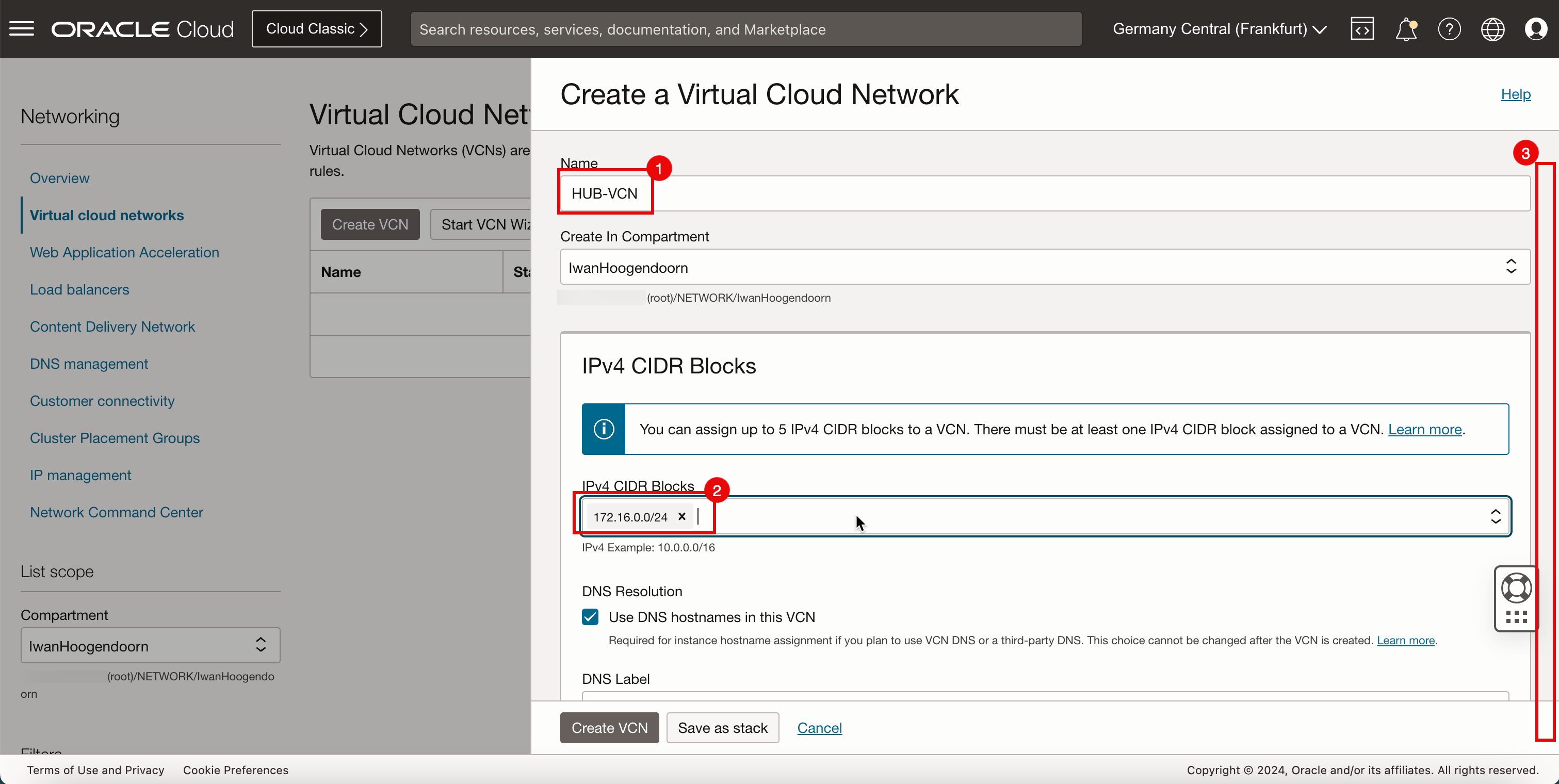The image size is (1559, 784).
Task: Click the Cloud Classic dropdown switcher
Action: click(x=317, y=29)
